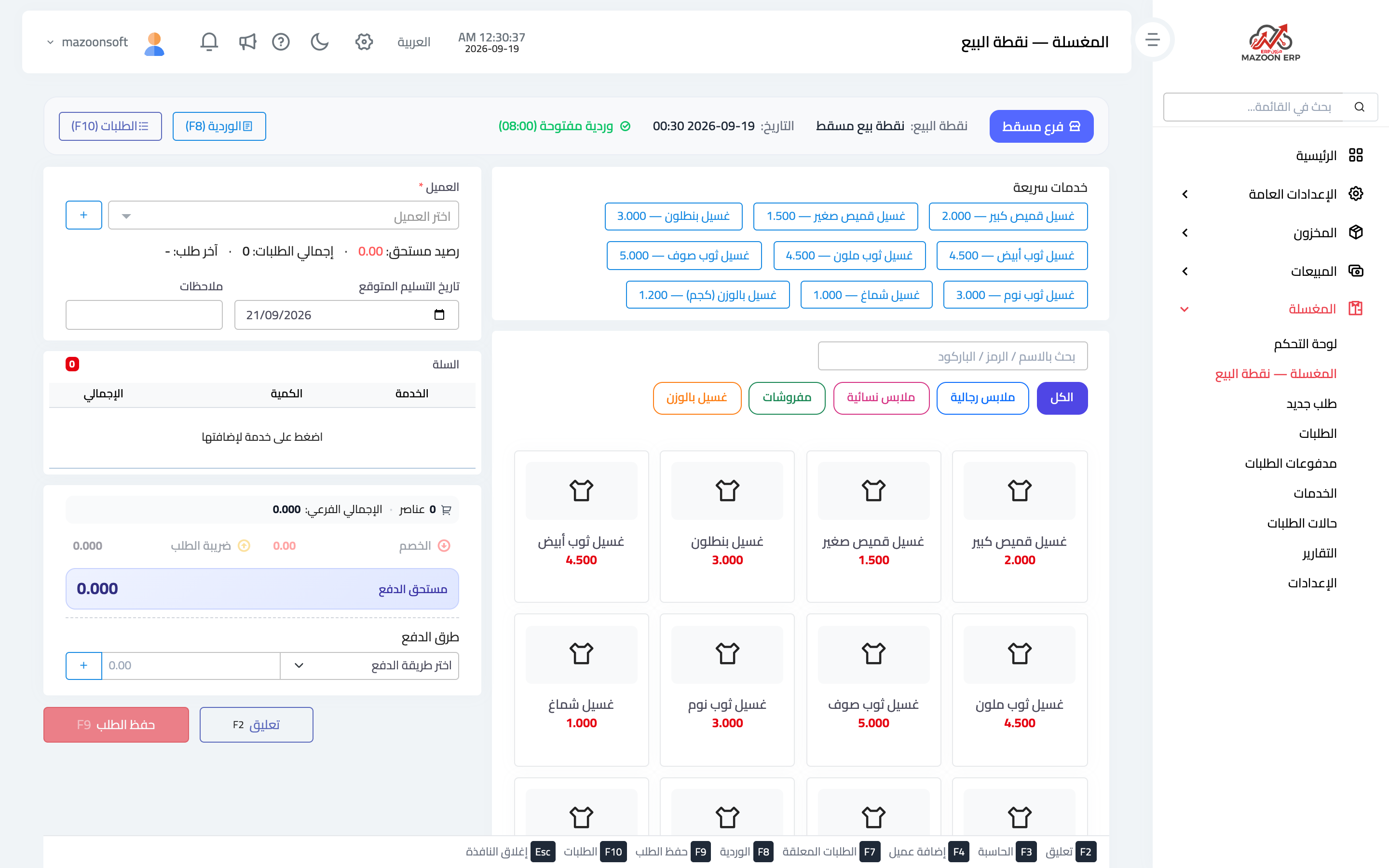Open the settings gear in header

pyautogui.click(x=364, y=42)
